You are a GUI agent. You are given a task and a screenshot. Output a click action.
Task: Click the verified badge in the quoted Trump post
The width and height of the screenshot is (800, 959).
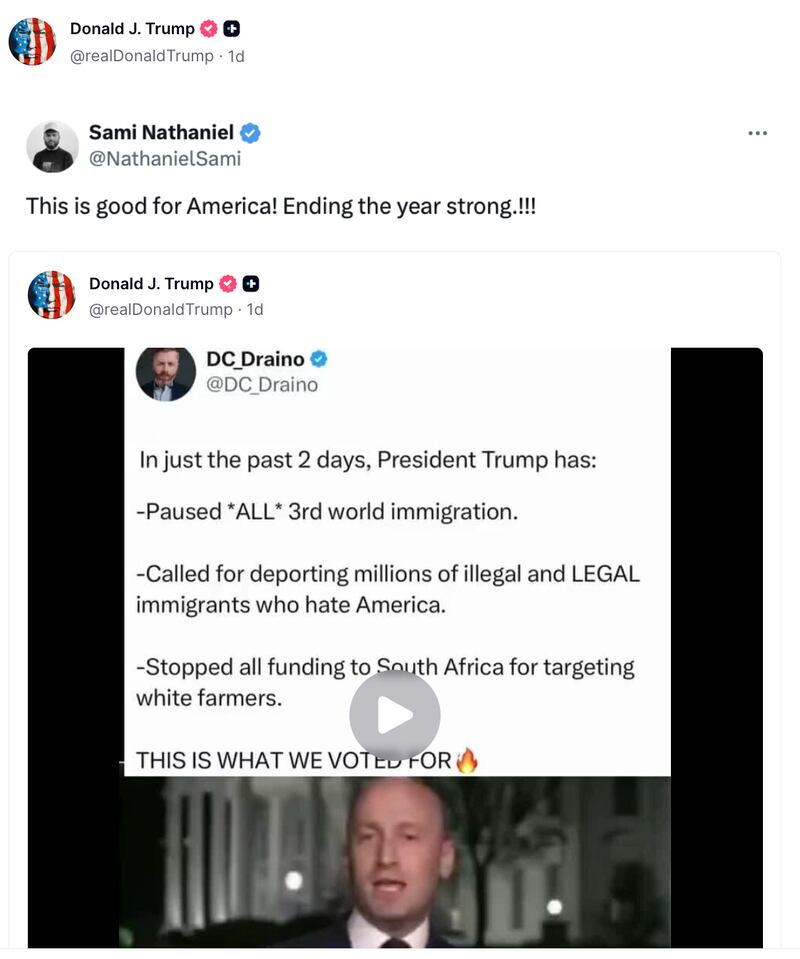pyautogui.click(x=226, y=283)
